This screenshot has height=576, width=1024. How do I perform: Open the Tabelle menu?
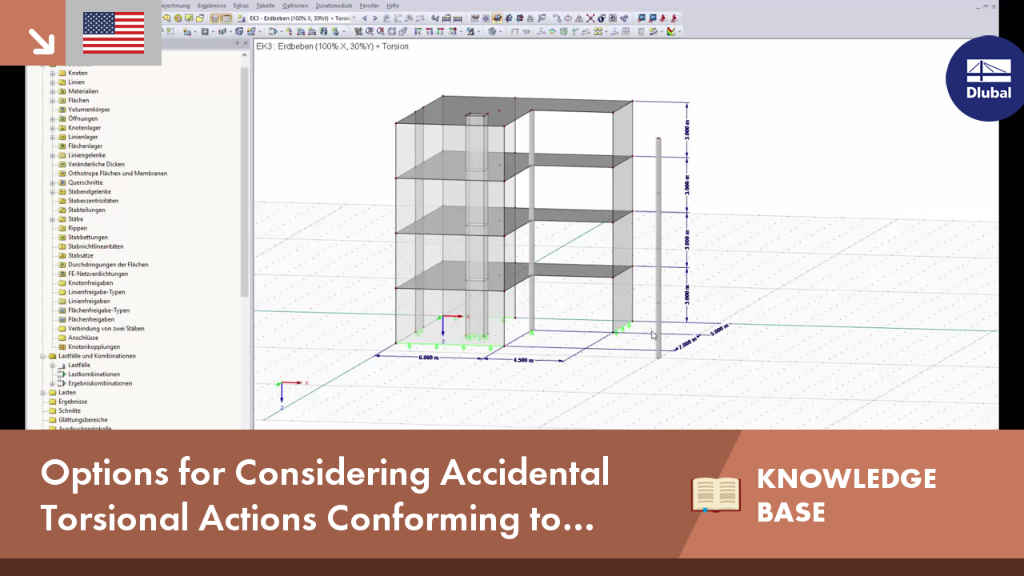(265, 5)
